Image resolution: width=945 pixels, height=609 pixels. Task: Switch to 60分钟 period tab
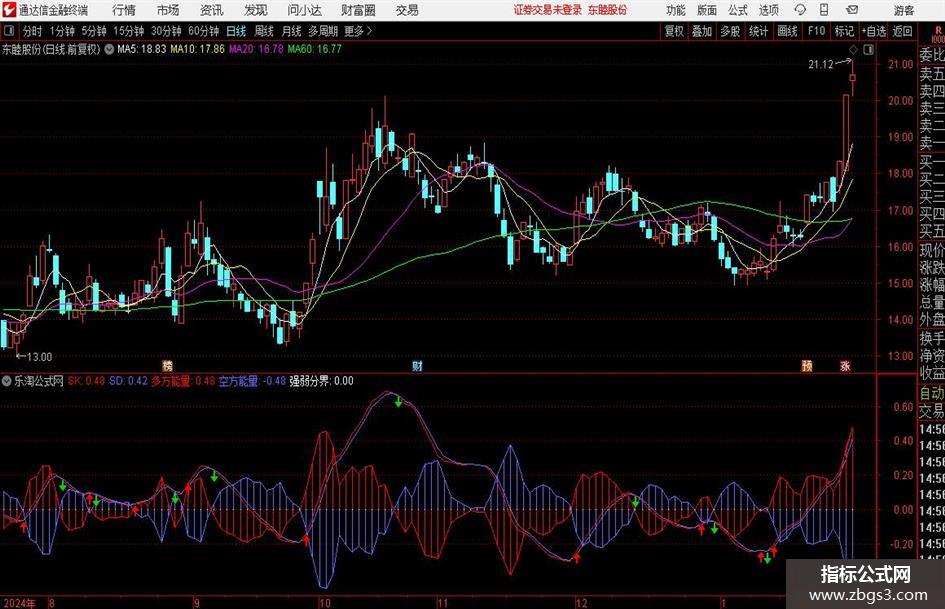click(204, 31)
